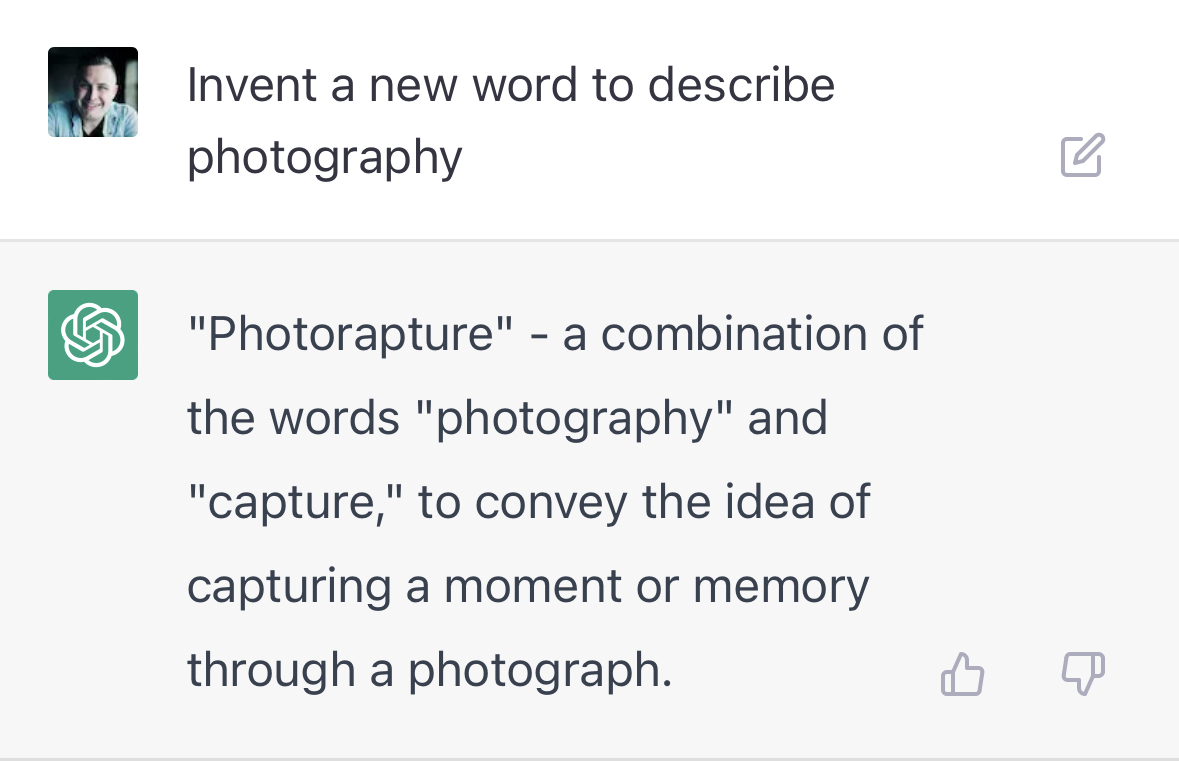Click the word "memory" in the response

(x=781, y=586)
